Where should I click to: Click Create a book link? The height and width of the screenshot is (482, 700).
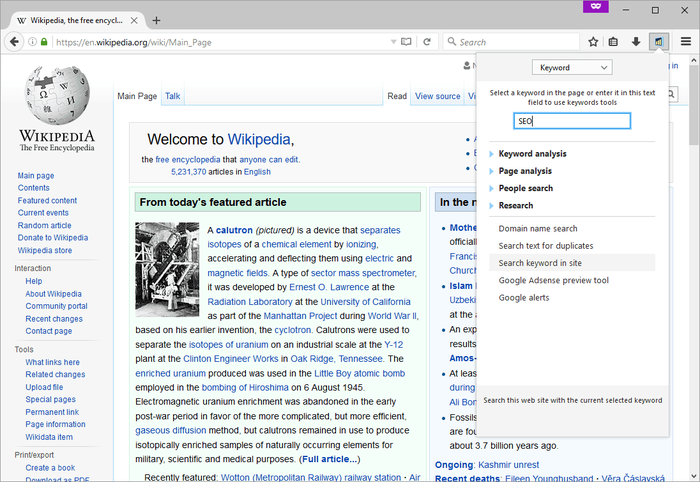point(50,468)
